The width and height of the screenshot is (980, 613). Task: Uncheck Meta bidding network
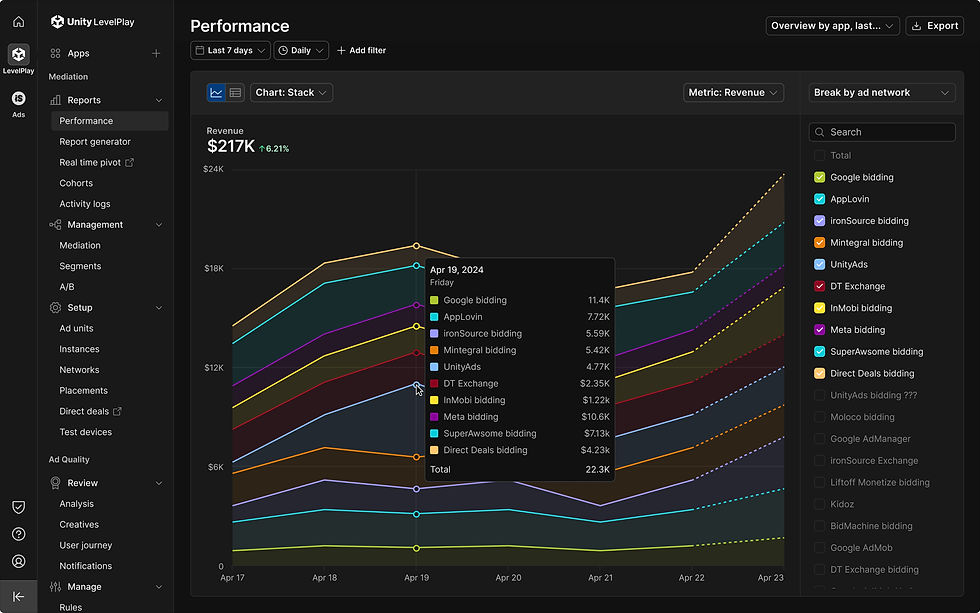pyautogui.click(x=819, y=330)
